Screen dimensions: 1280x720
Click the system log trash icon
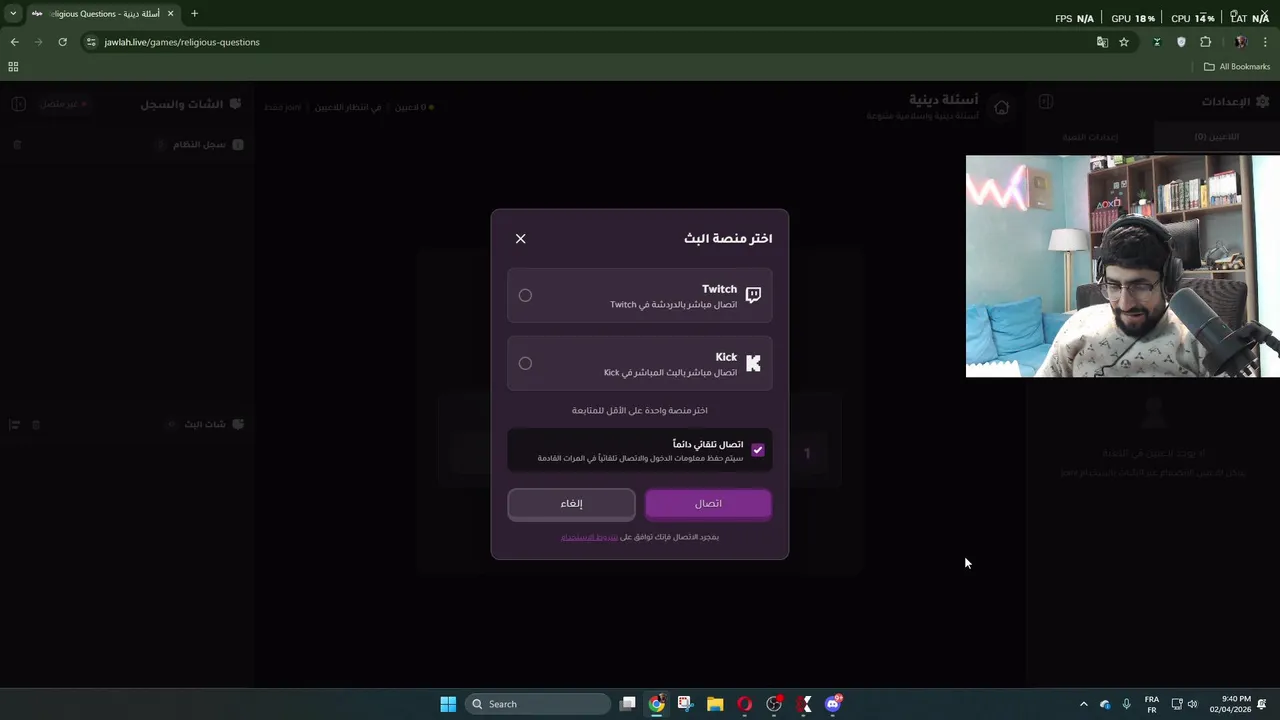[x=17, y=145]
